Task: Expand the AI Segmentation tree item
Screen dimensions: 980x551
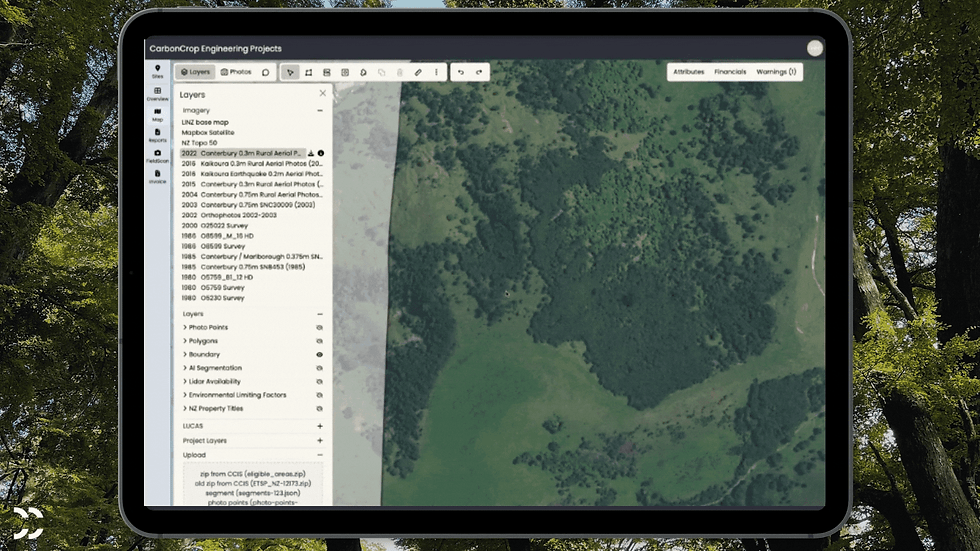Action: 185,368
